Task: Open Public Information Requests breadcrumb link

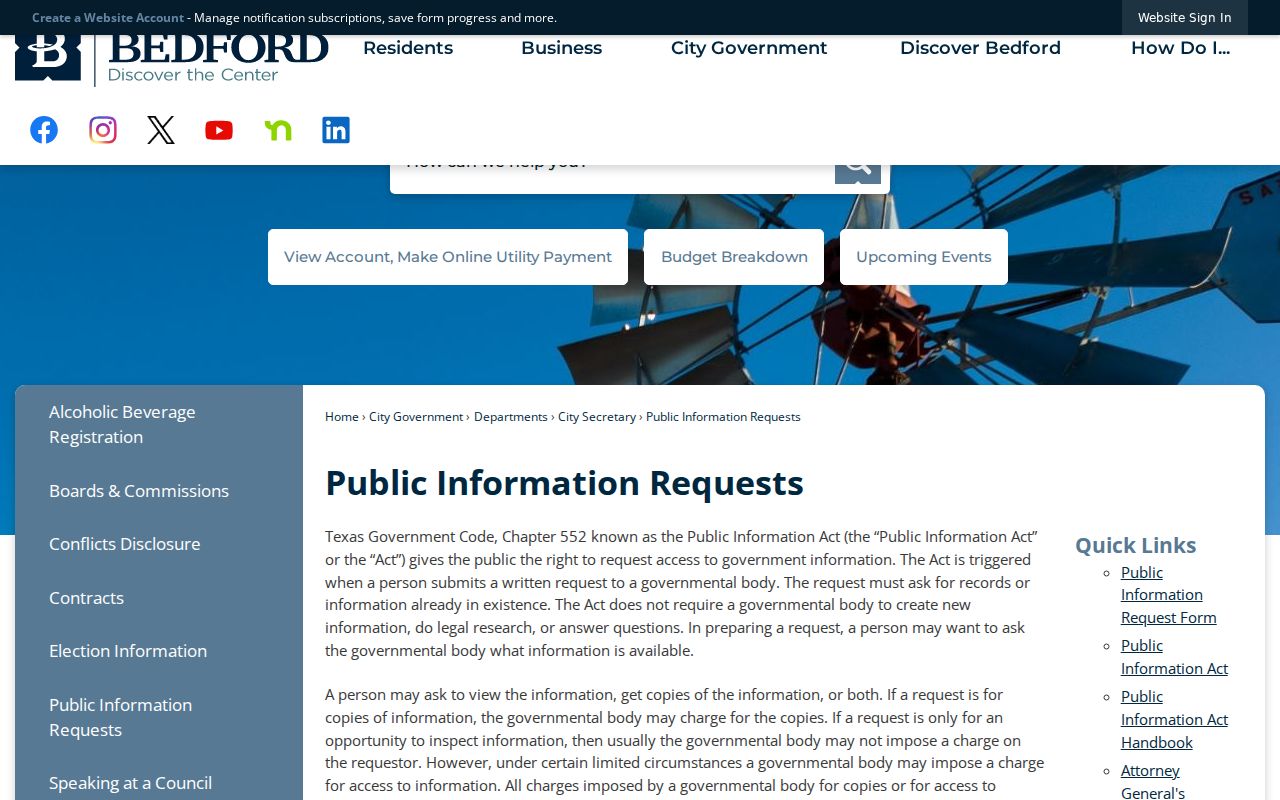Action: coord(723,417)
